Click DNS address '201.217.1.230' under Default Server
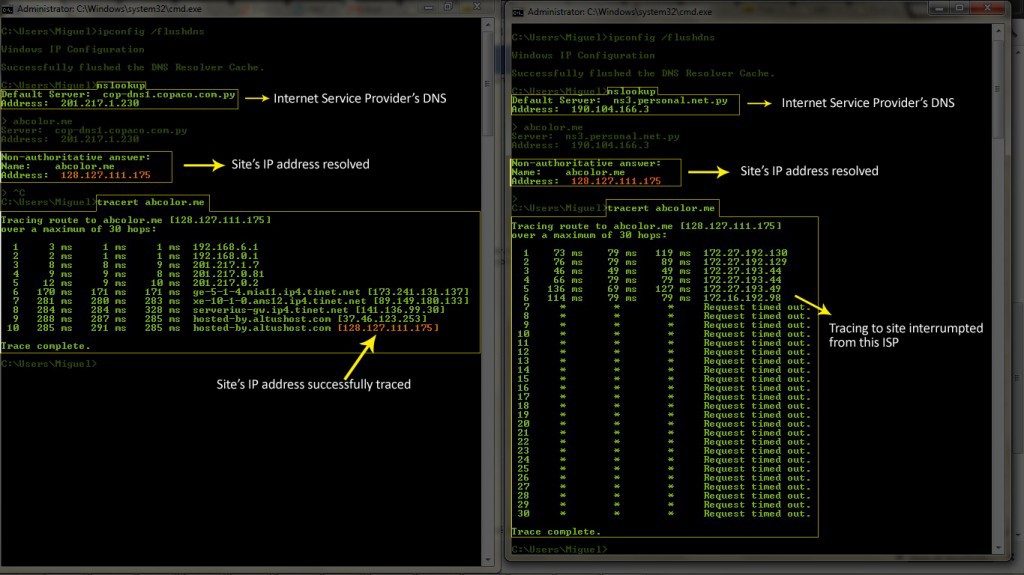Viewport: 1024px width, 575px height. click(100, 103)
